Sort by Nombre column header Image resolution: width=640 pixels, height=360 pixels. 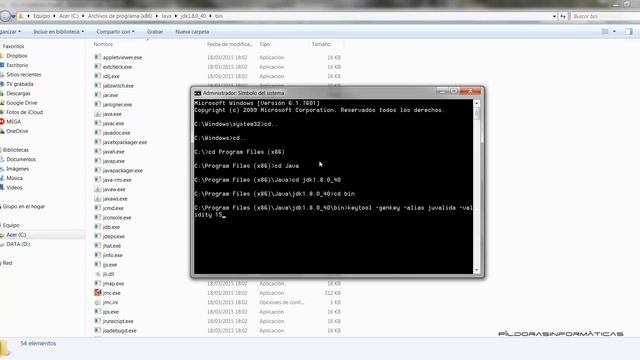tap(103, 44)
